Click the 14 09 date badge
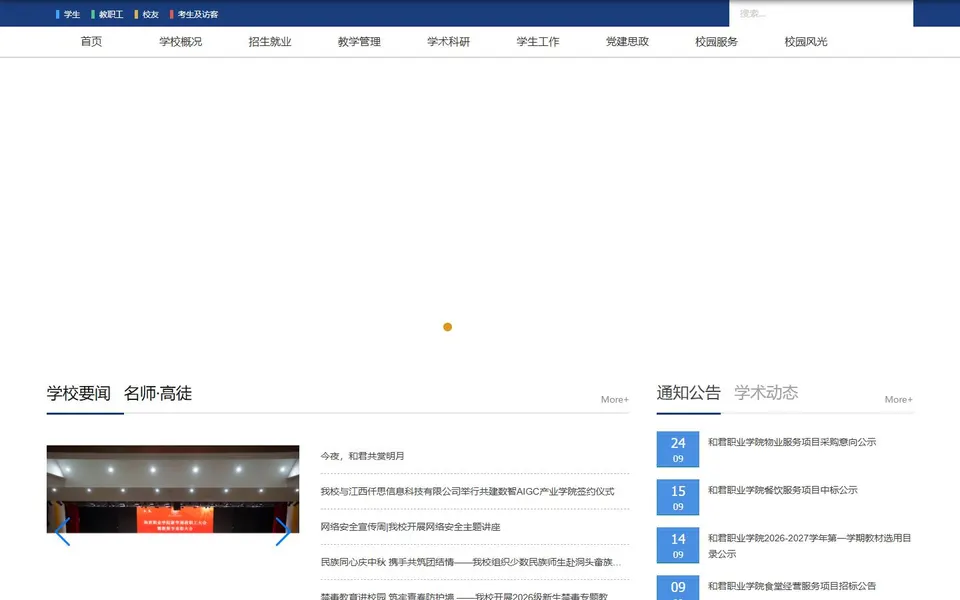 [x=678, y=545]
